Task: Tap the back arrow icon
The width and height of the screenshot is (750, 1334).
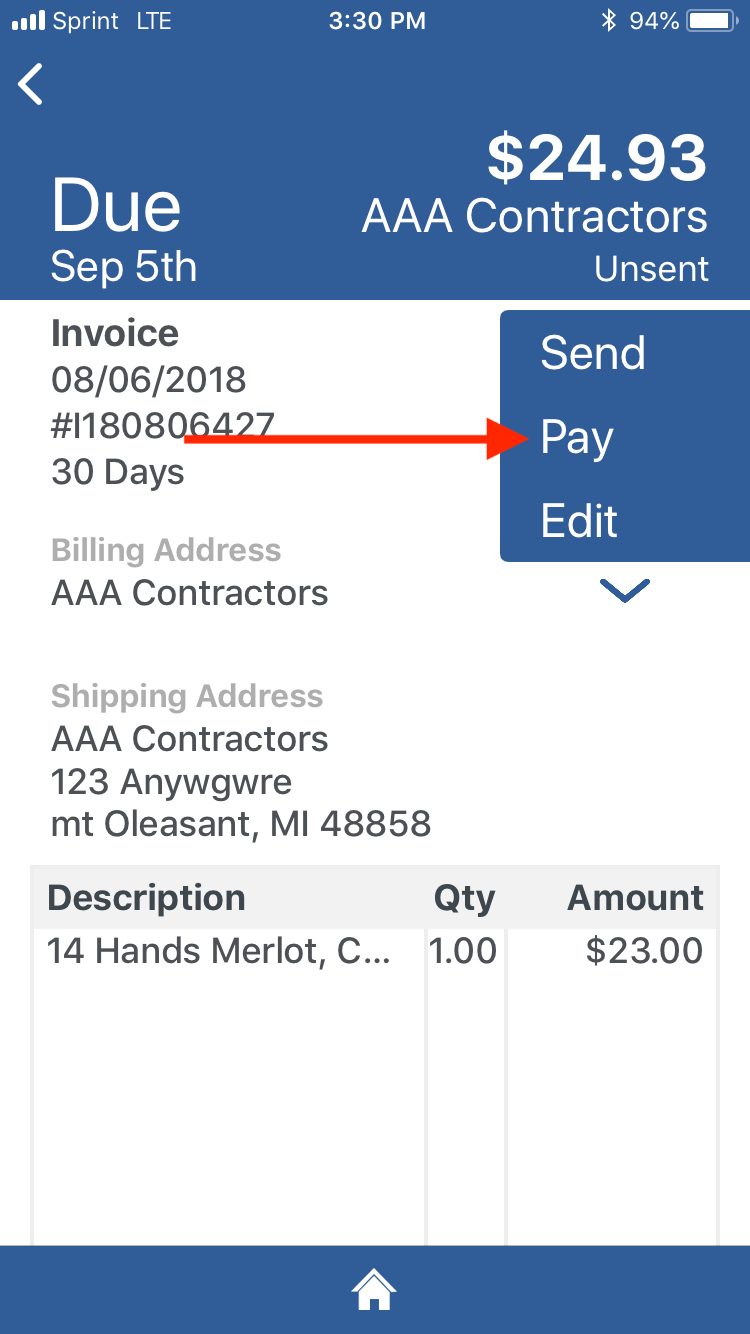Action: coord(31,84)
